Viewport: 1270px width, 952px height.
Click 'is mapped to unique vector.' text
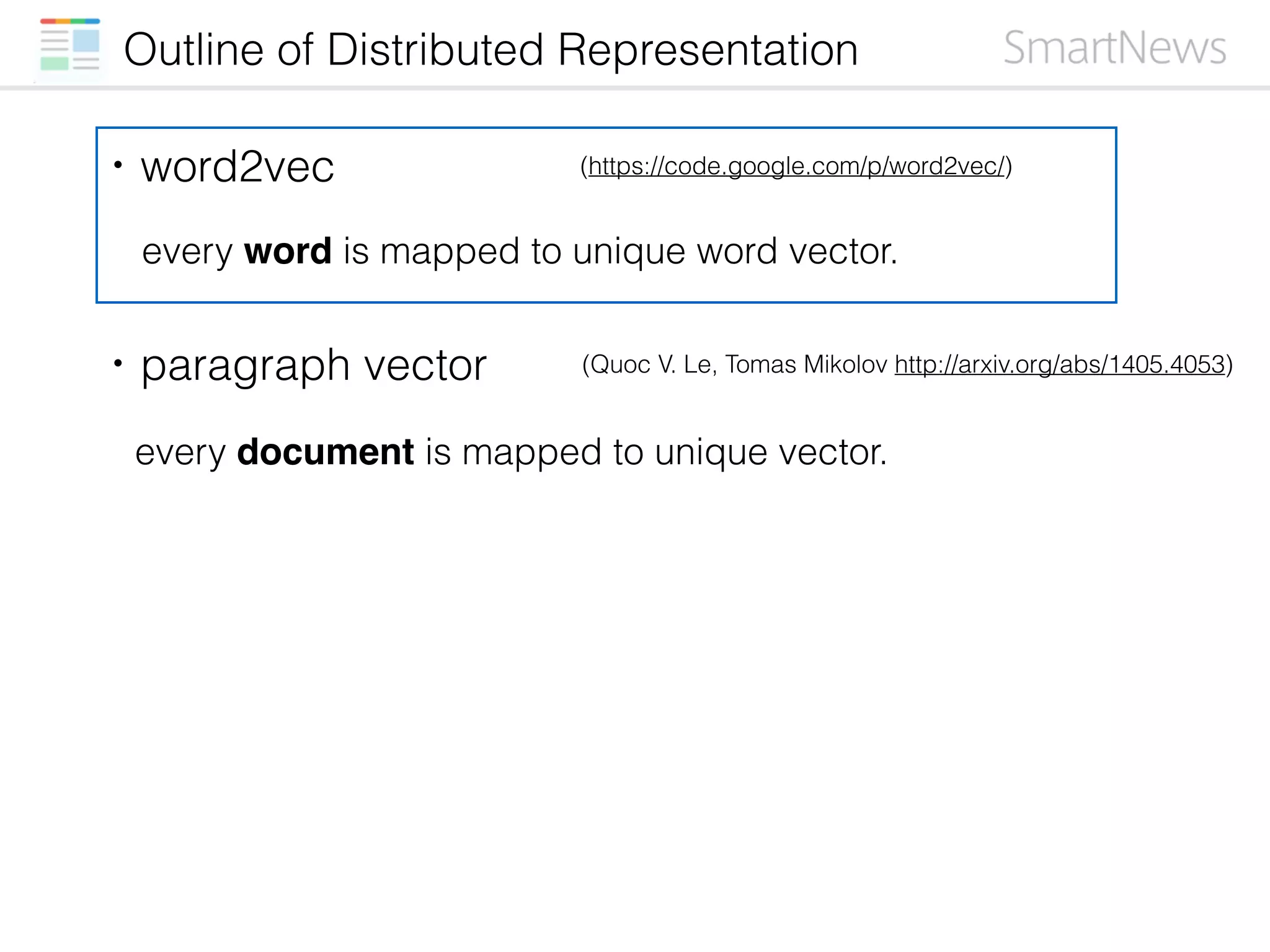tap(657, 452)
